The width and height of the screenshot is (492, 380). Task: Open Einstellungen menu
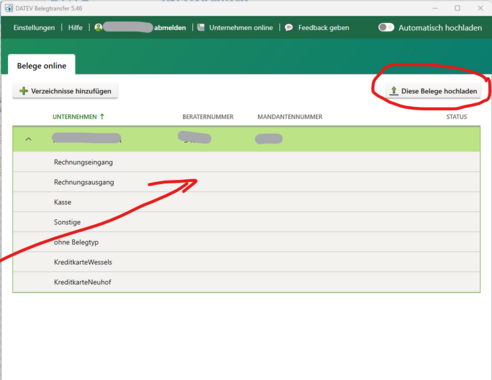point(34,28)
